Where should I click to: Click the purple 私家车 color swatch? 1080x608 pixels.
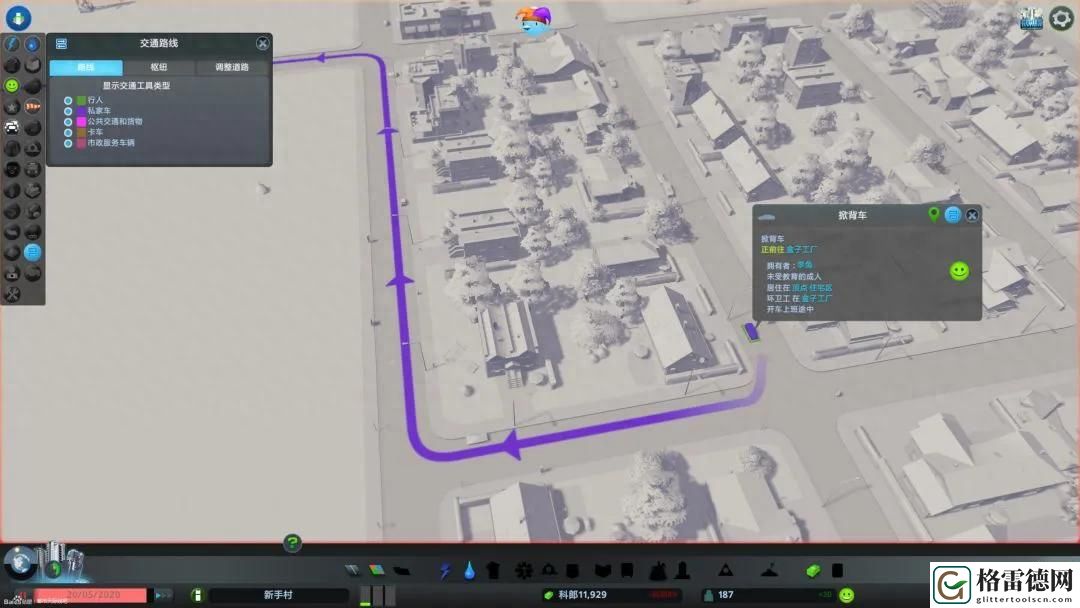pyautogui.click(x=81, y=111)
